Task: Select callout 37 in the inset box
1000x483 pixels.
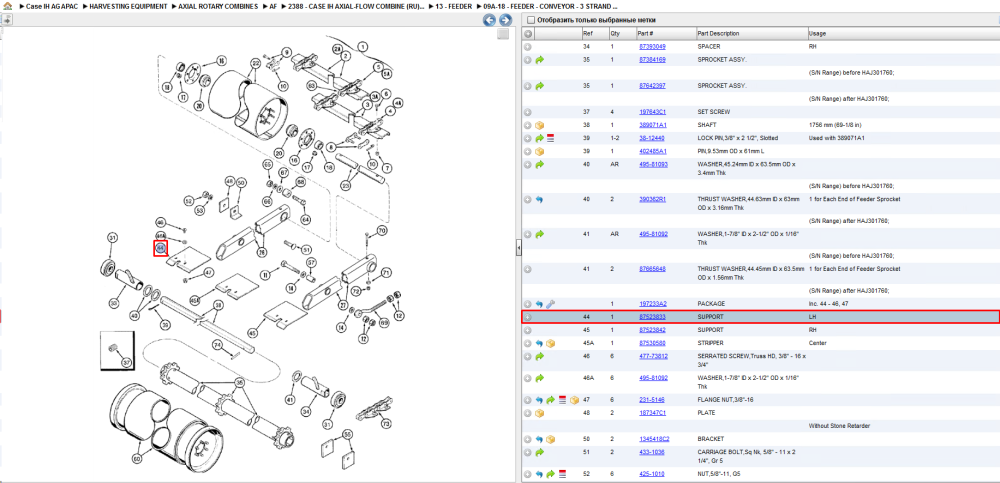Action: (126, 362)
